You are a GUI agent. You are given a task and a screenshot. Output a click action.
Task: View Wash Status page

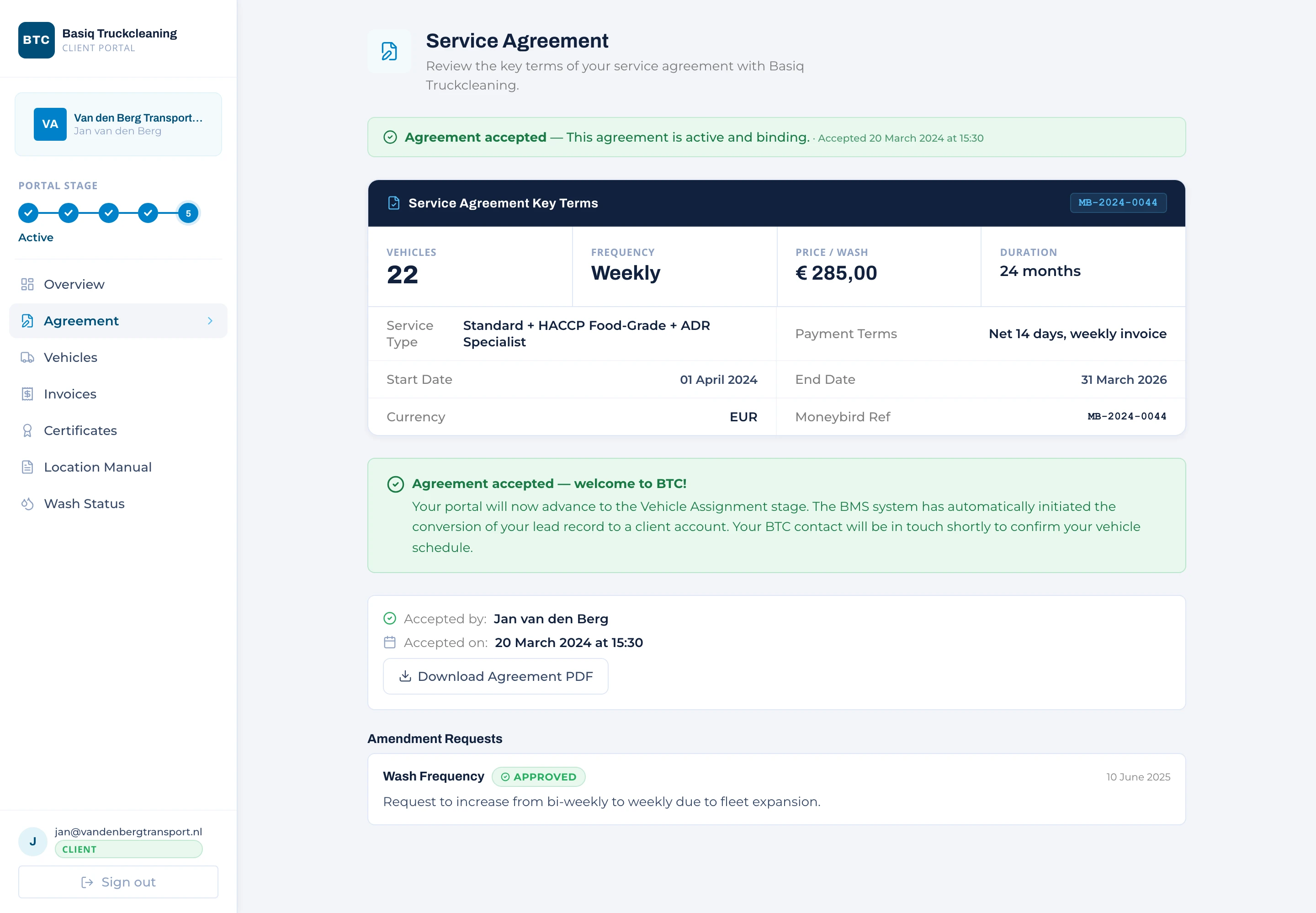coord(118,504)
